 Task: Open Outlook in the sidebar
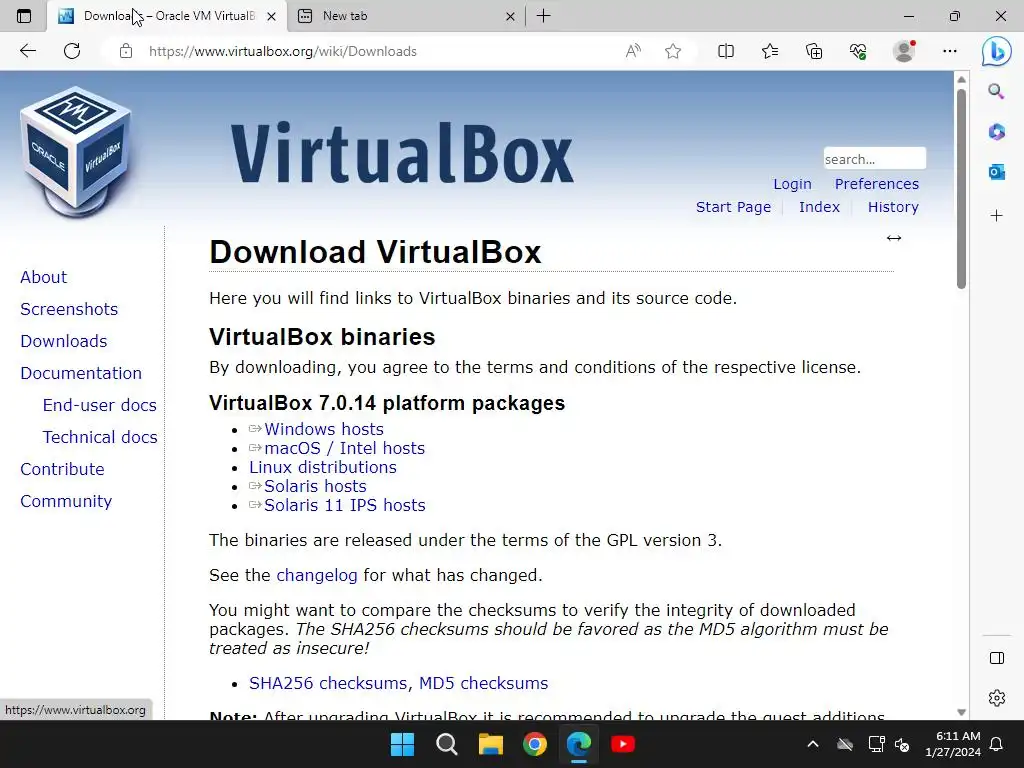point(996,172)
